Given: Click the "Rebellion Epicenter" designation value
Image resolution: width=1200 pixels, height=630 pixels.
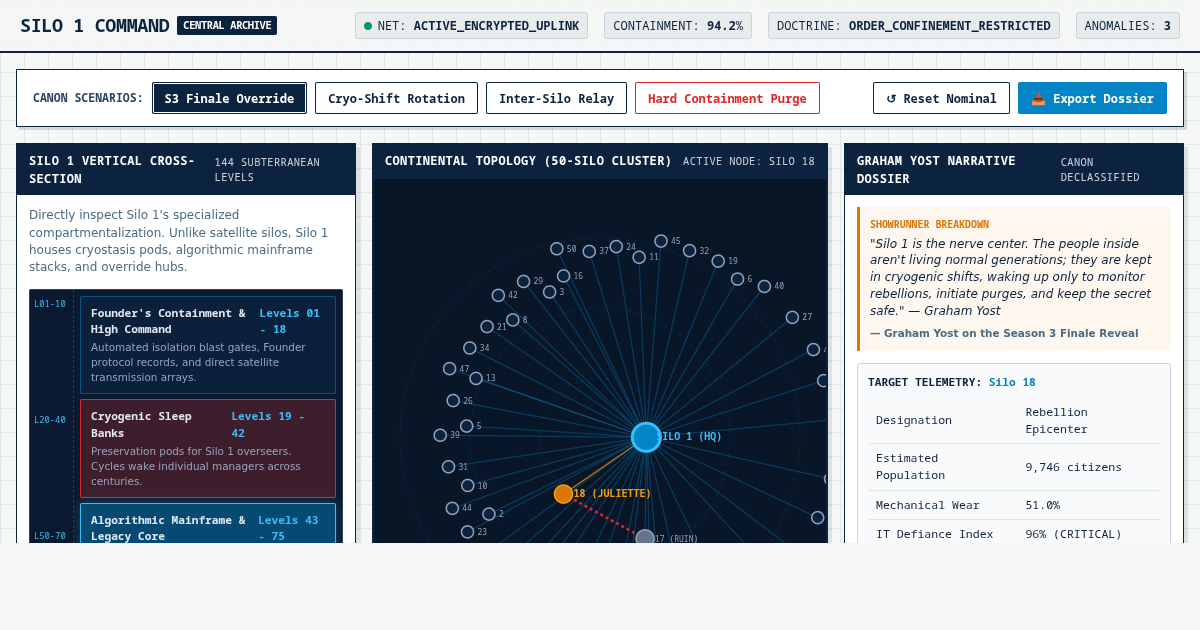Looking at the screenshot, I should pos(1056,420).
